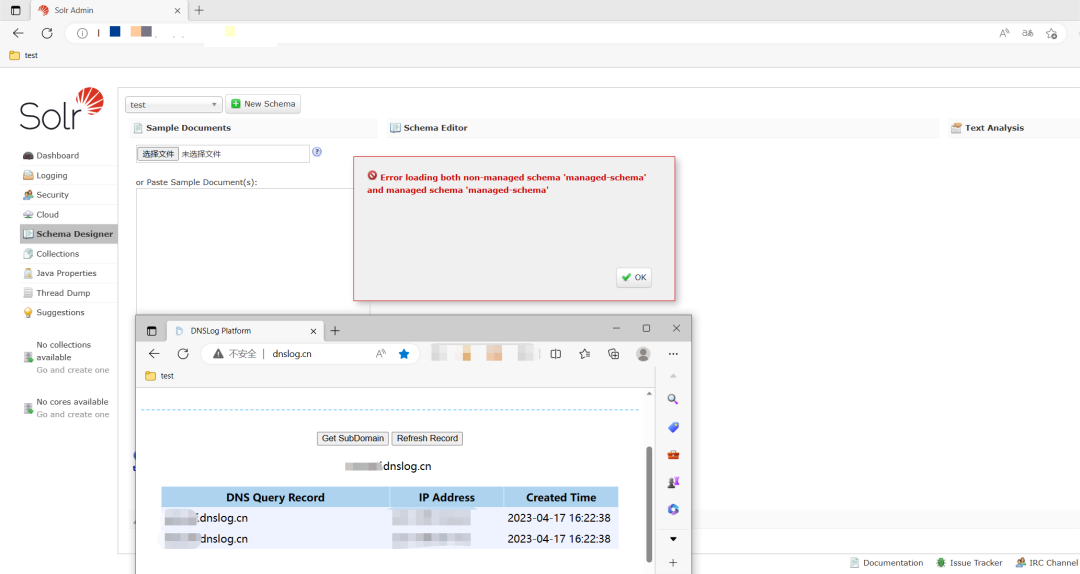Image resolution: width=1080 pixels, height=574 pixels.
Task: Click the blue favorite star in DNSLog window
Action: pyautogui.click(x=404, y=353)
